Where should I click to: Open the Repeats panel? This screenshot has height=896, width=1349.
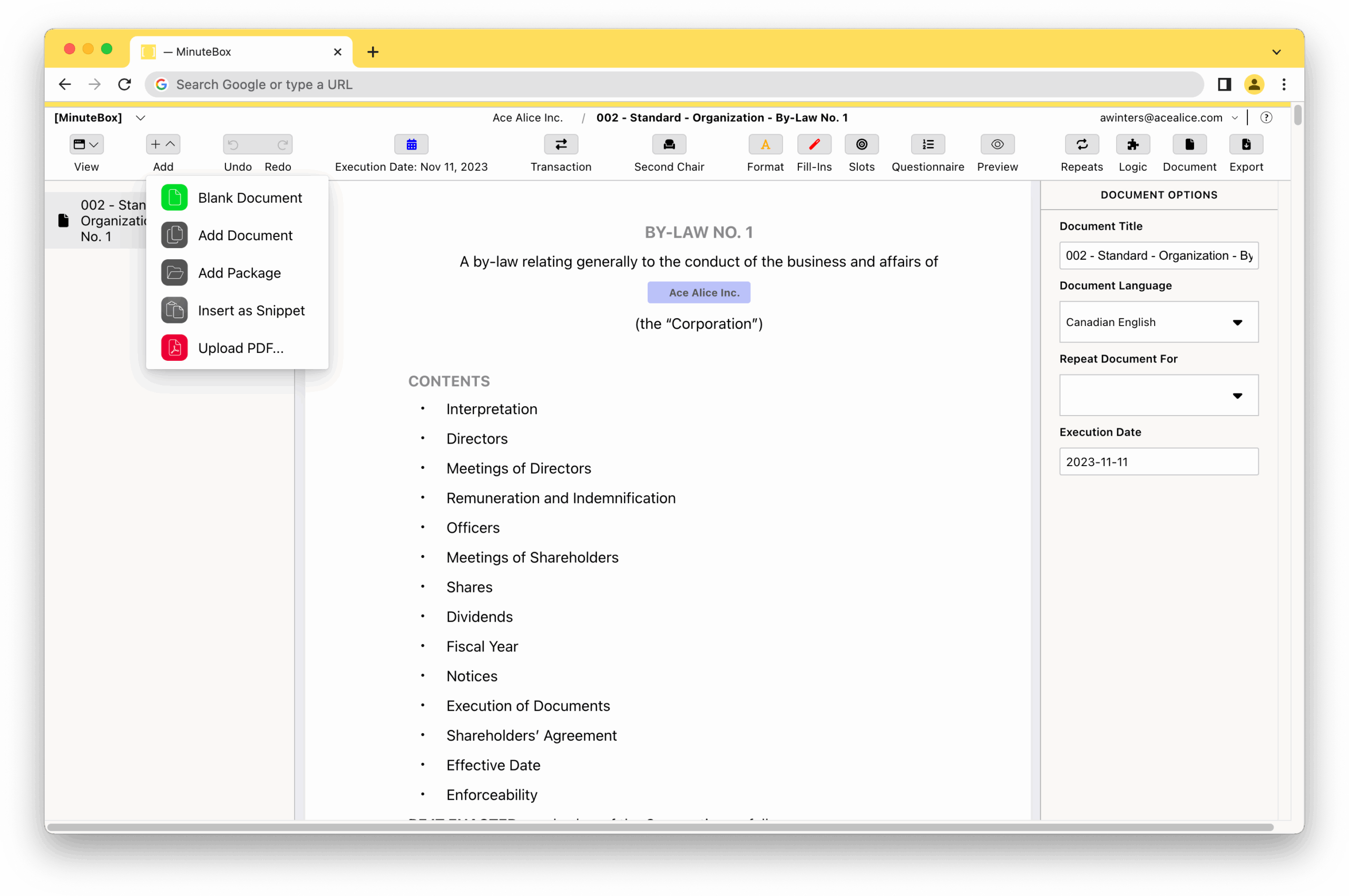pos(1081,144)
